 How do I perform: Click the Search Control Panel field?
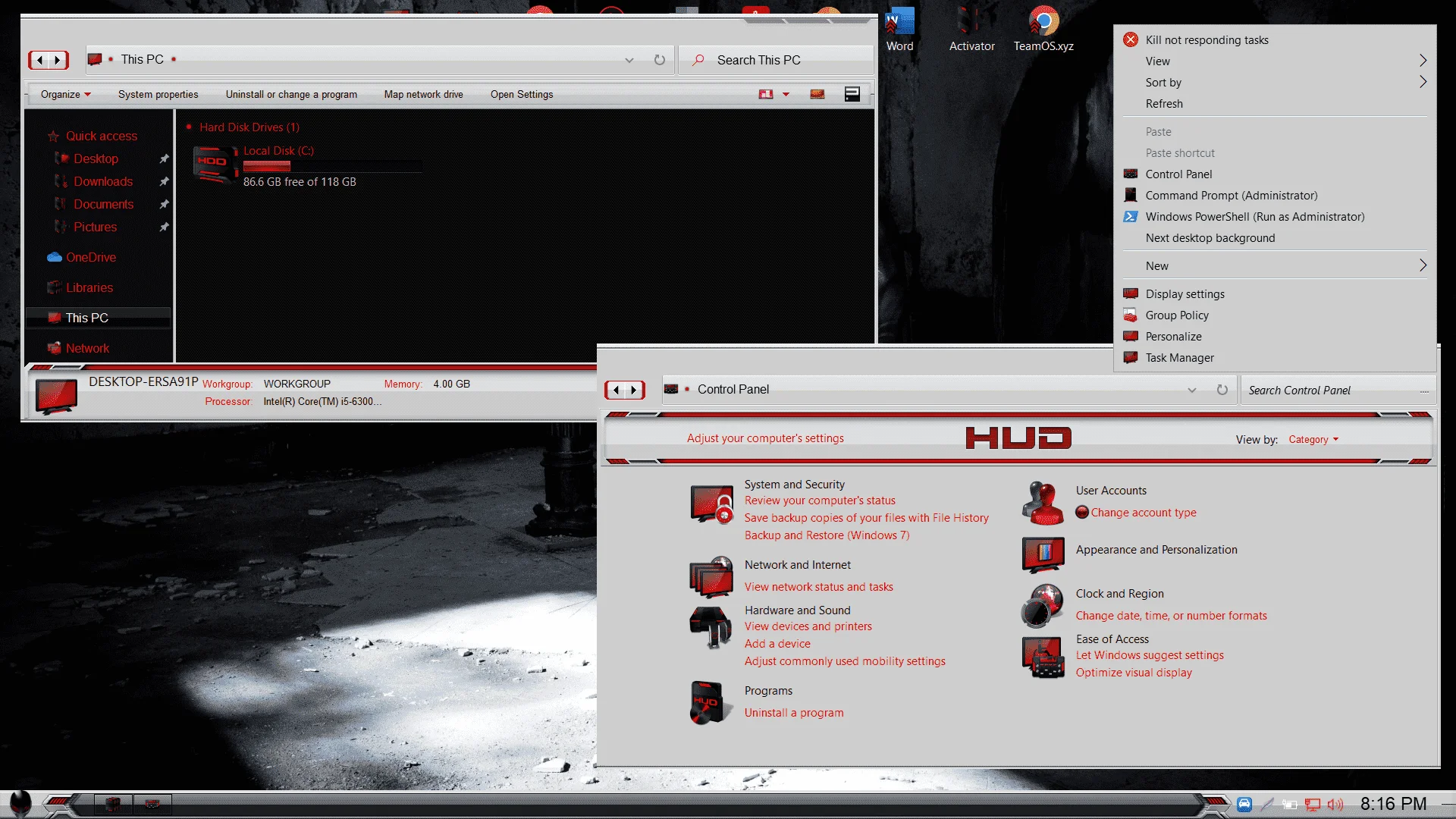coord(1338,390)
